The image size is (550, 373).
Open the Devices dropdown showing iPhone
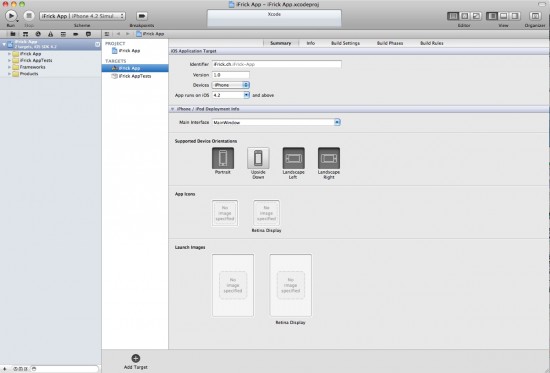pos(231,85)
